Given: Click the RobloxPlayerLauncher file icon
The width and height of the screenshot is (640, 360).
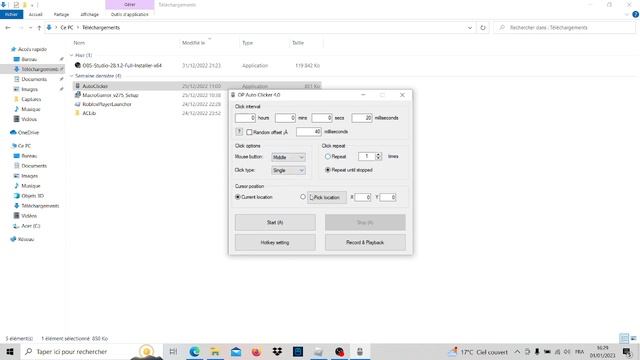Looking at the screenshot, I should [x=78, y=104].
